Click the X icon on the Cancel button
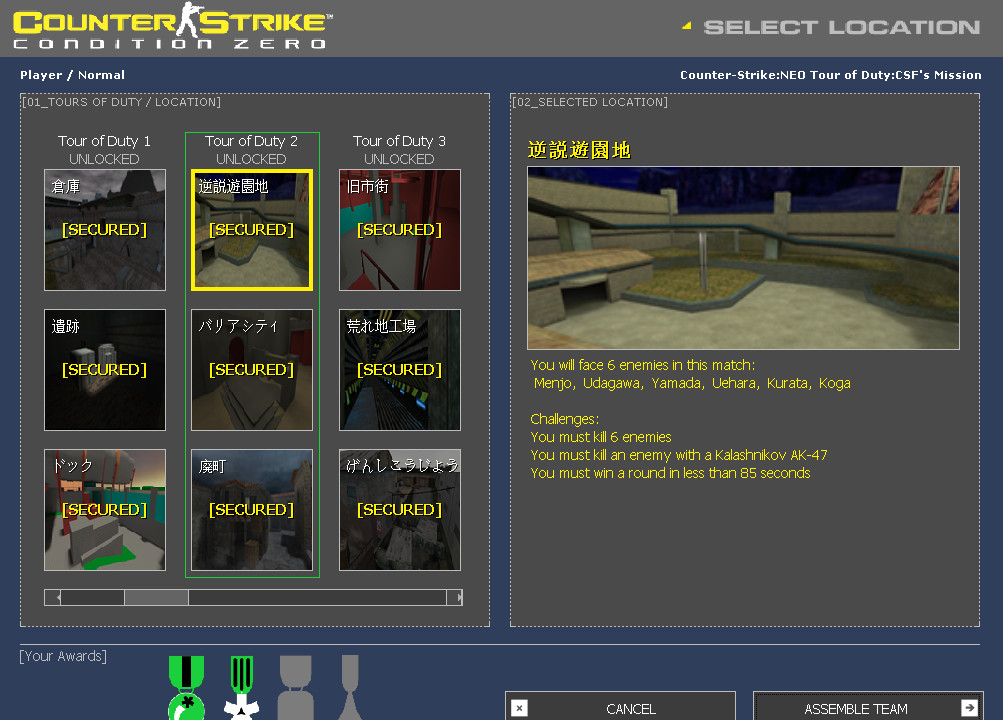The width and height of the screenshot is (1003, 720). [x=518, y=707]
